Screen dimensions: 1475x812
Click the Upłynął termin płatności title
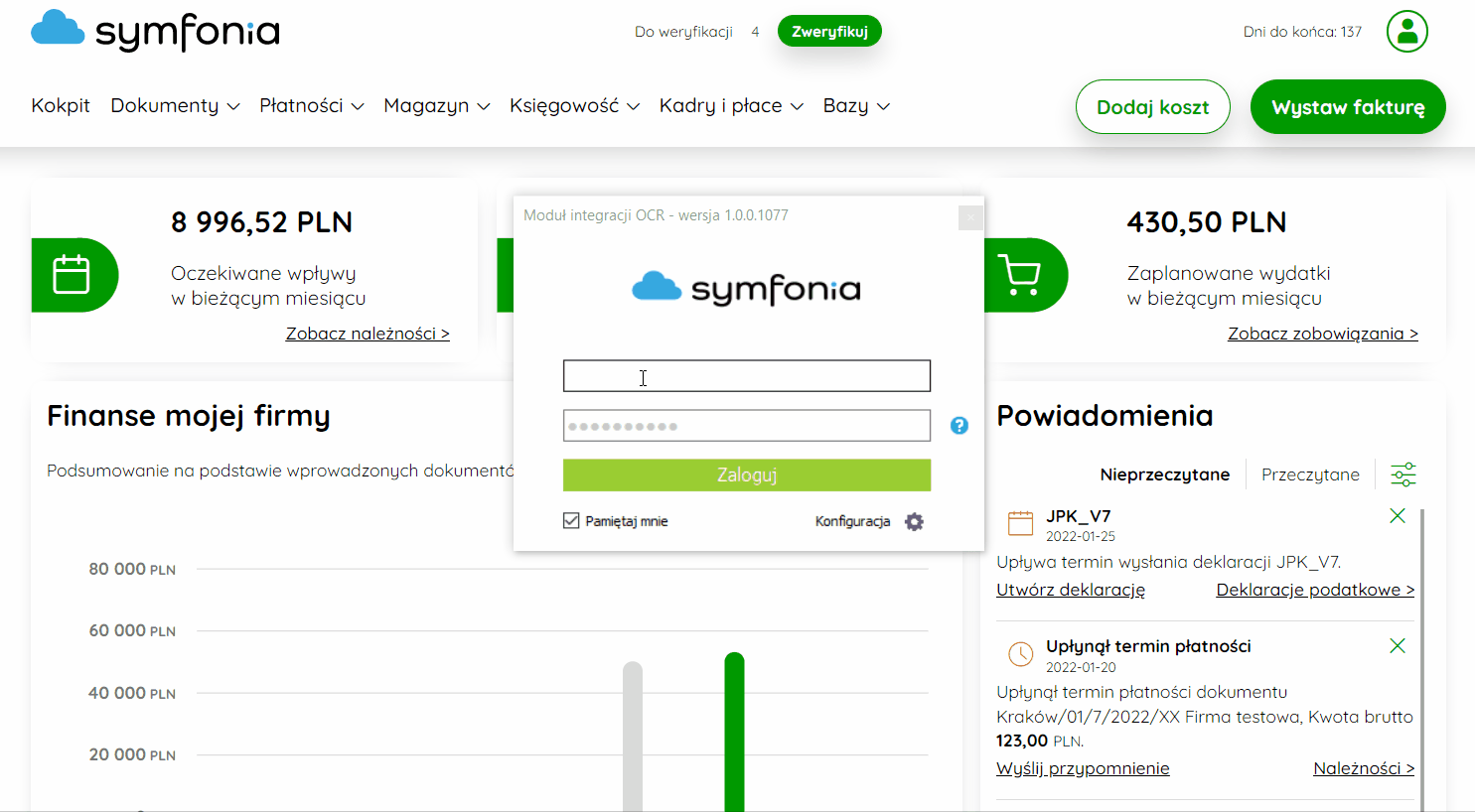coord(1148,646)
